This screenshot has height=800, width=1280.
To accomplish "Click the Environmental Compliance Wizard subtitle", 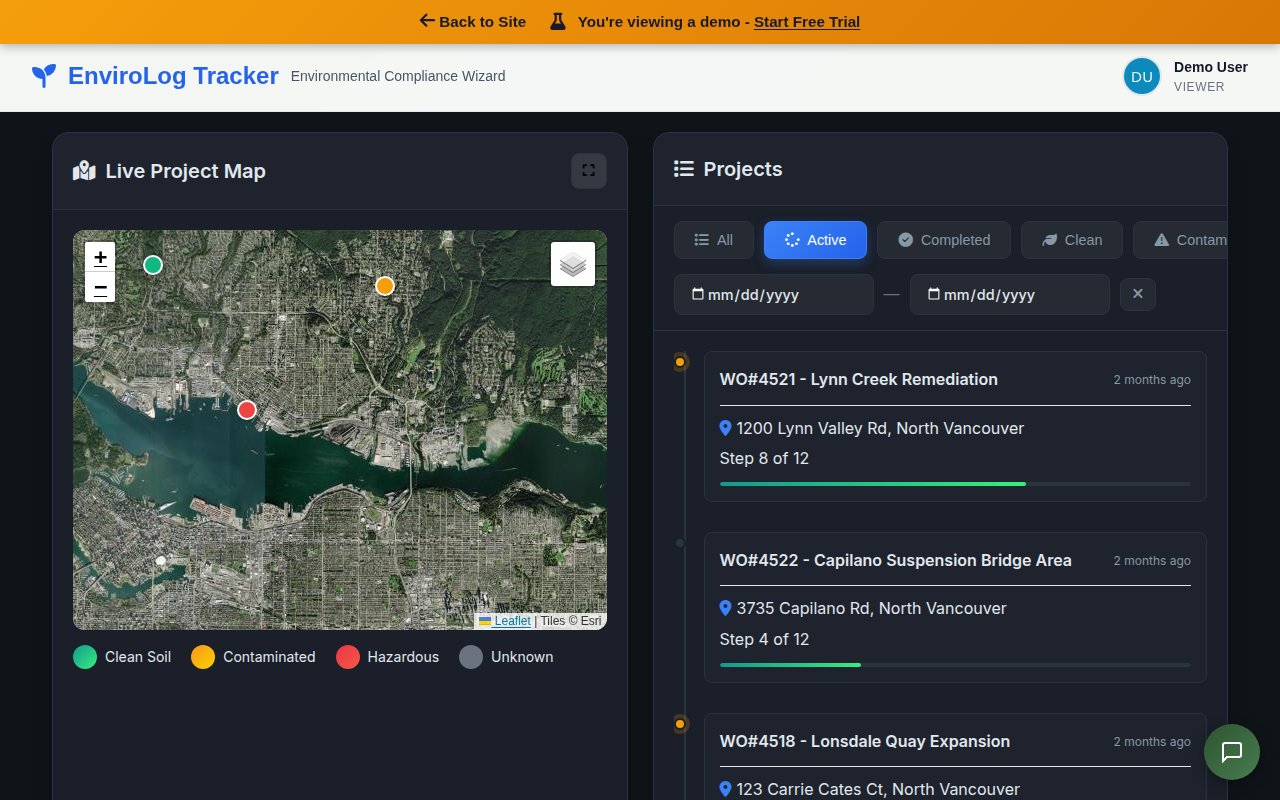I will [398, 76].
